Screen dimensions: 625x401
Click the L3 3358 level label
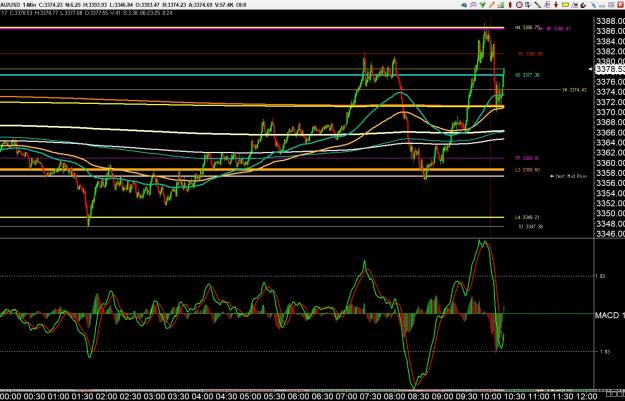527,170
